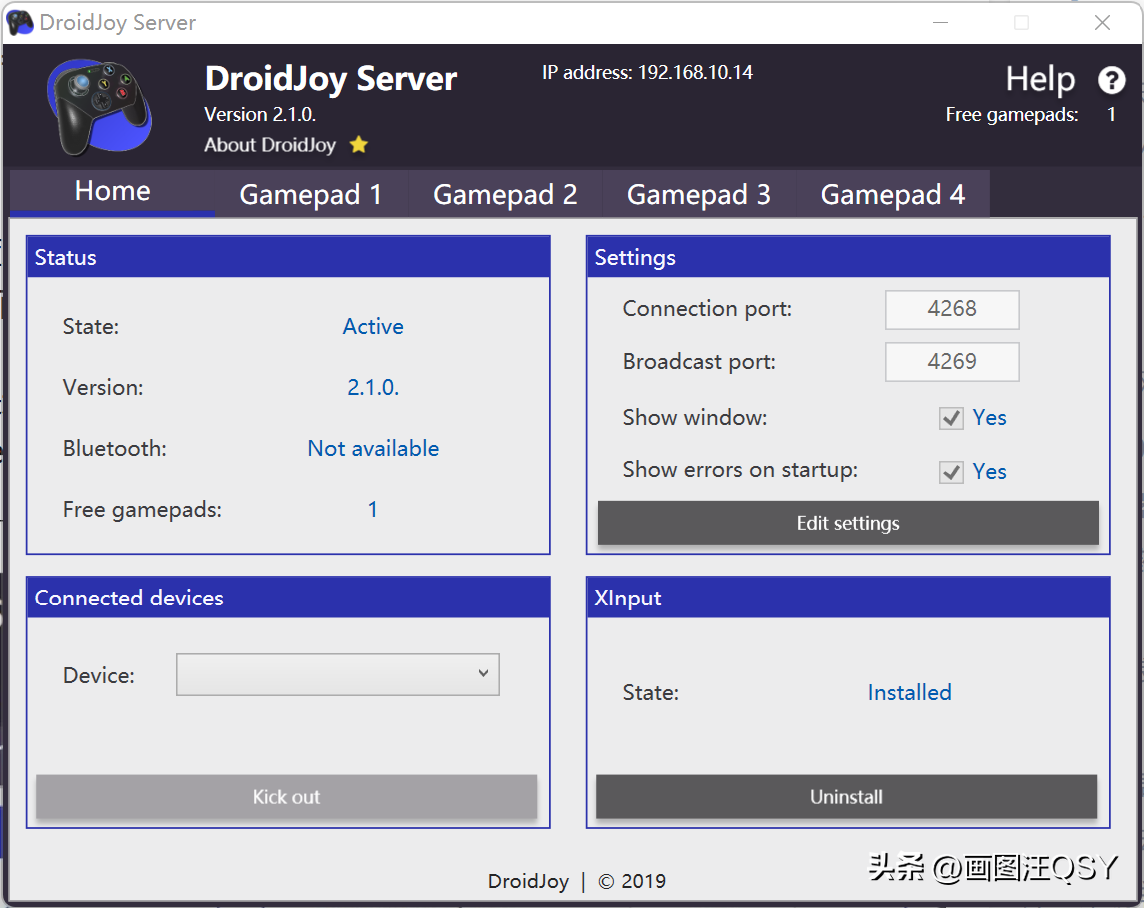Screen dimensions: 1144x908
Task: Click the Help text link
Action: click(x=1040, y=79)
